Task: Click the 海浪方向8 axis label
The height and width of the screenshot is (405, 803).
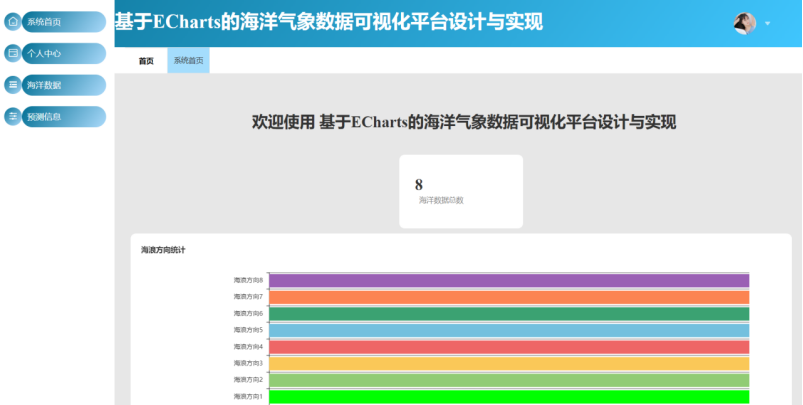Action: [x=248, y=280]
